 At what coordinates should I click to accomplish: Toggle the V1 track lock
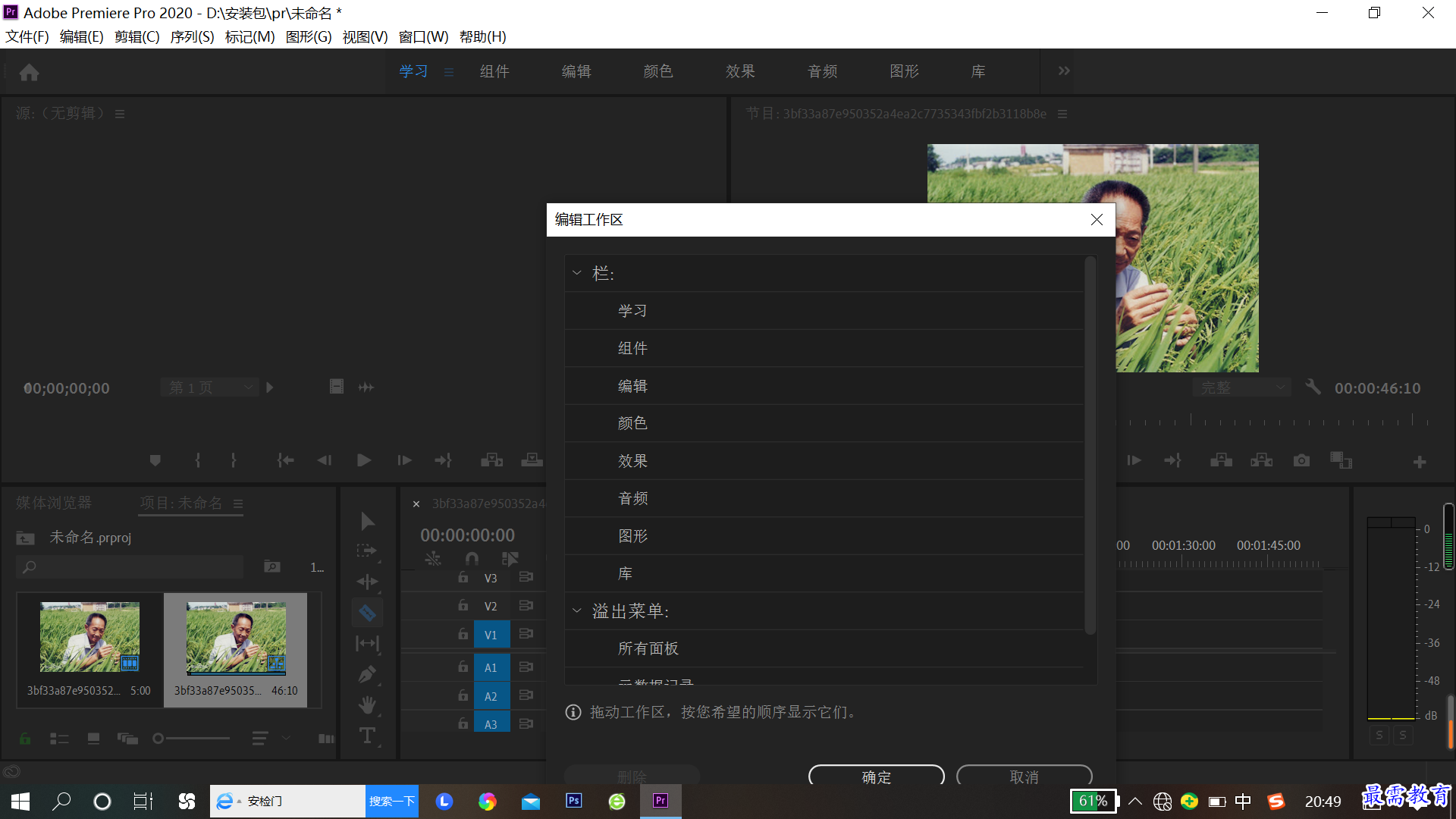point(463,634)
